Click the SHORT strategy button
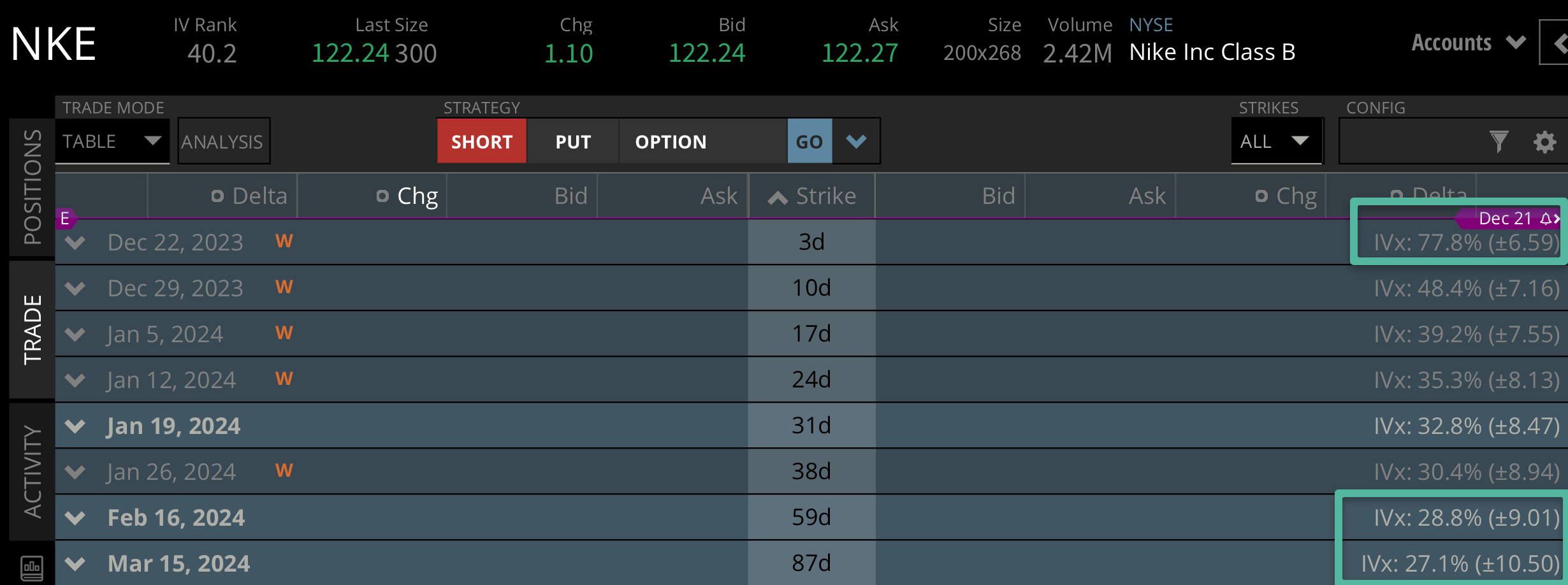The width and height of the screenshot is (1568, 585). [x=482, y=141]
